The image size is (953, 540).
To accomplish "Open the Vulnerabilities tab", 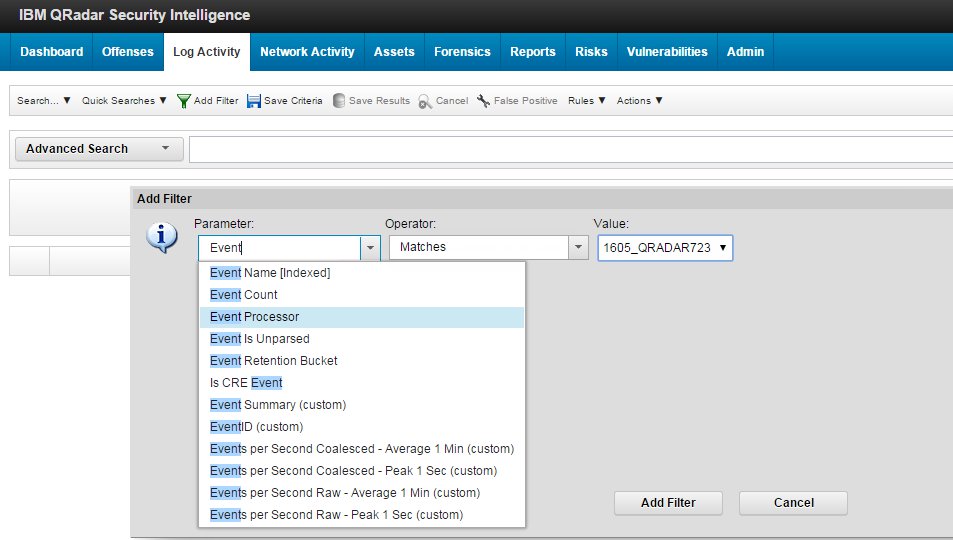I will click(667, 52).
